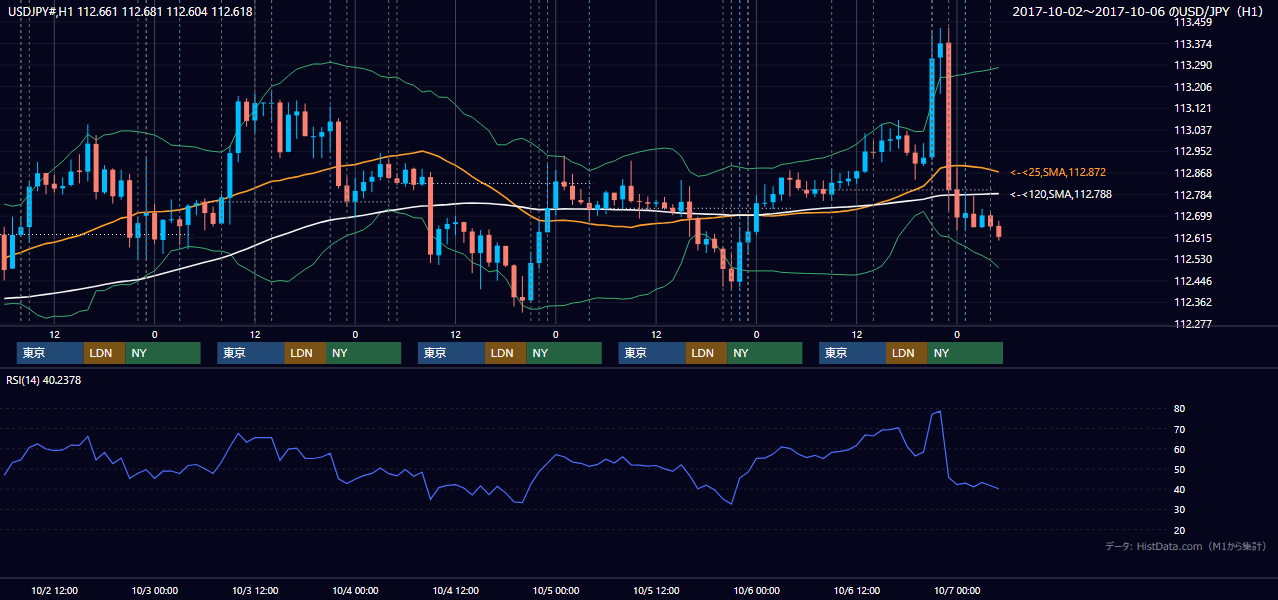Select the RSI 20 scale value
1278x600 pixels.
click(x=1180, y=530)
